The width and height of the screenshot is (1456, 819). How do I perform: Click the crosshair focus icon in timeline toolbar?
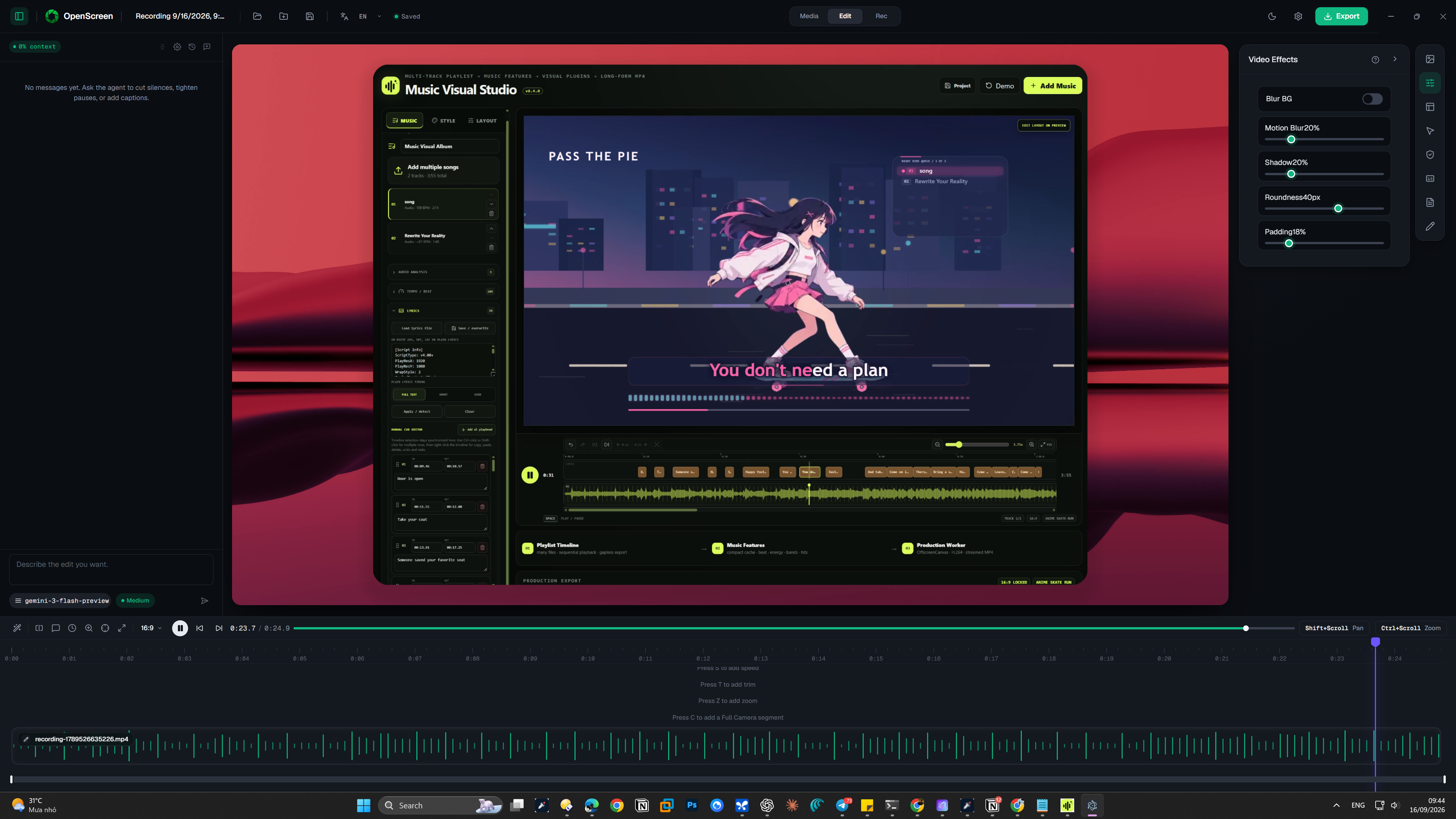click(x=105, y=628)
